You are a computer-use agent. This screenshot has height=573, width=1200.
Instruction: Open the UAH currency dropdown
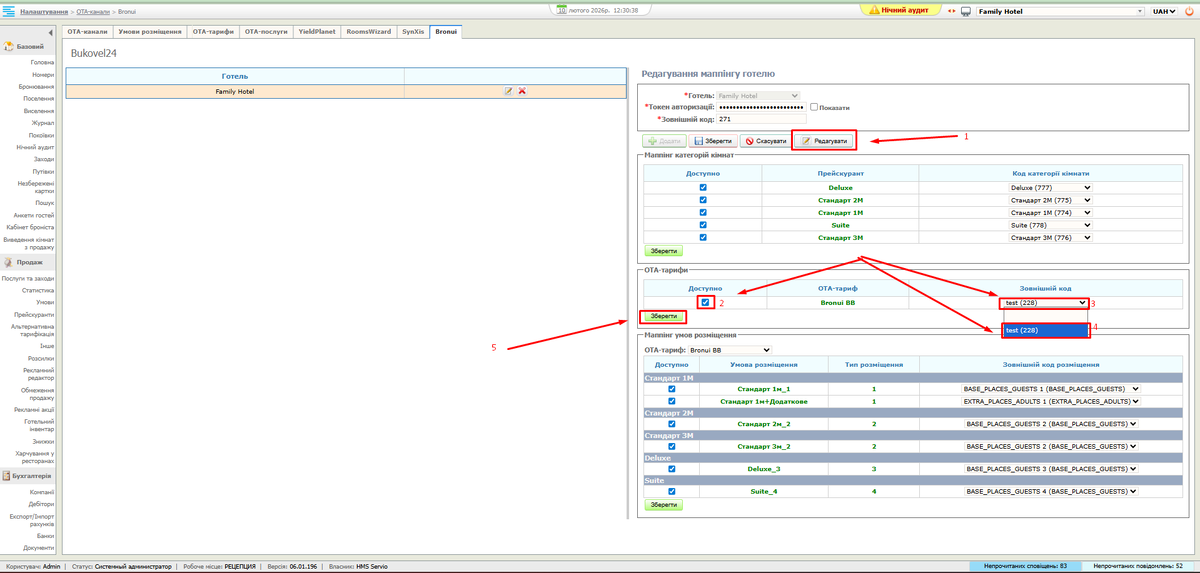(1165, 11)
